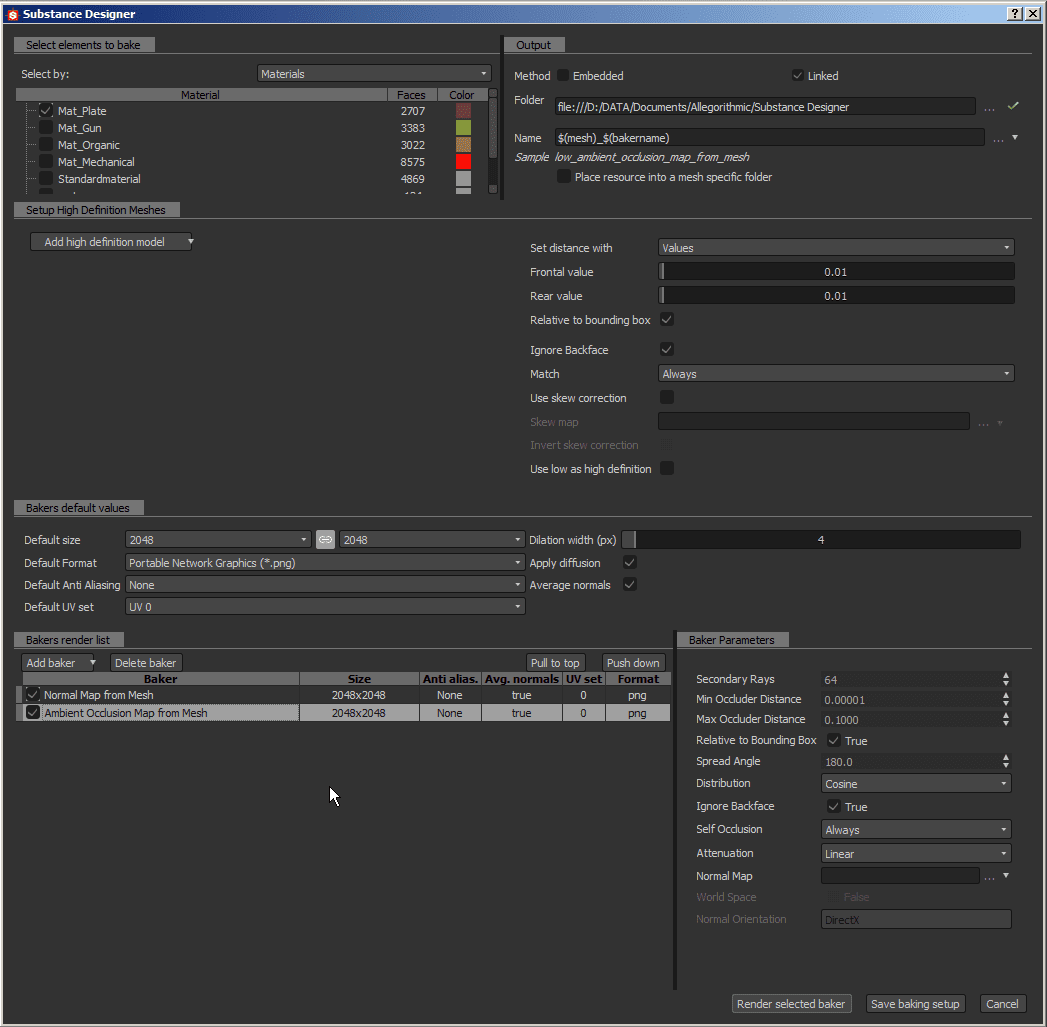
Task: Adjust Spread Angle stepper arrows
Action: click(x=1006, y=761)
